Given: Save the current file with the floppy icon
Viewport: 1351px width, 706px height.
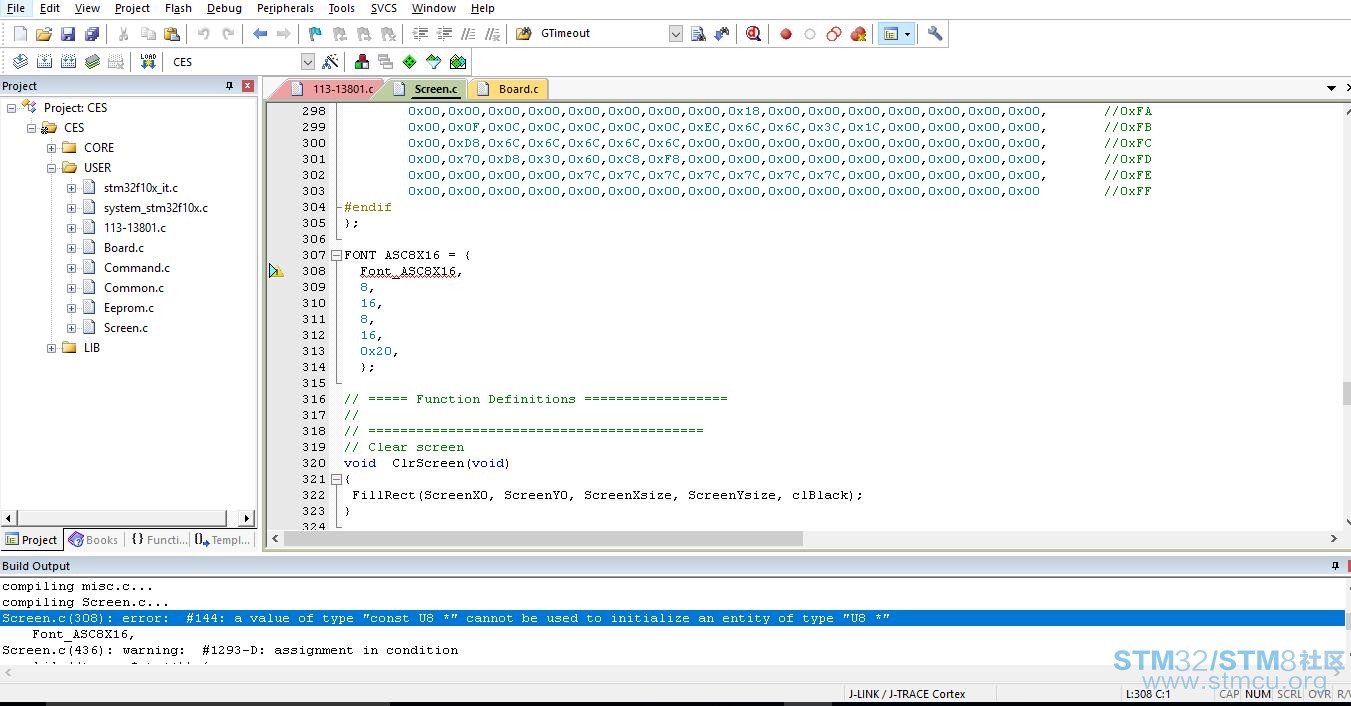Looking at the screenshot, I should [67, 34].
